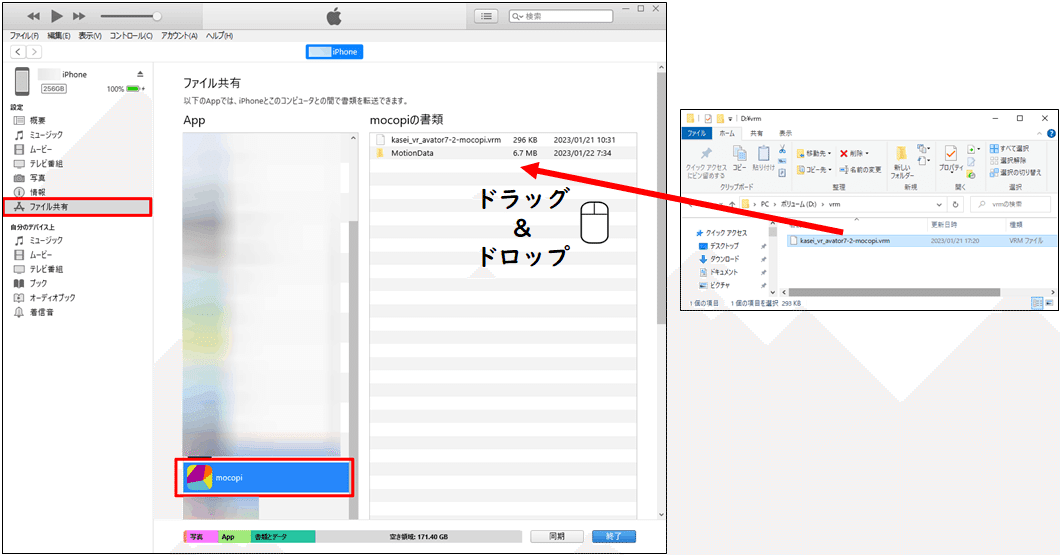Go back with iTunes back arrow

[x=18, y=52]
